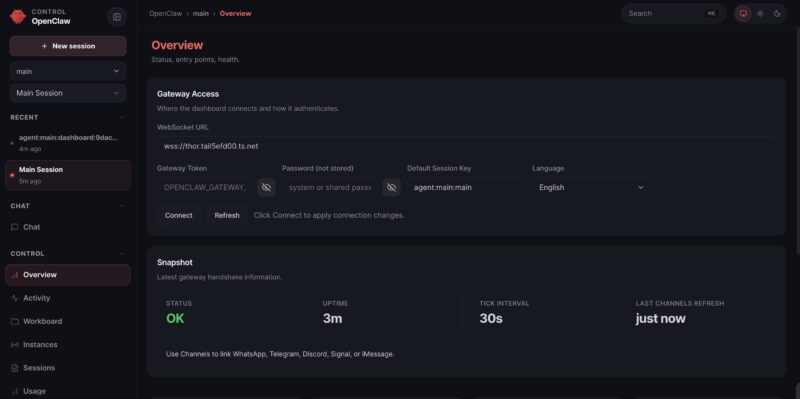Switch to light theme sun icon
Screen dimensions: 800x399
(760, 14)
